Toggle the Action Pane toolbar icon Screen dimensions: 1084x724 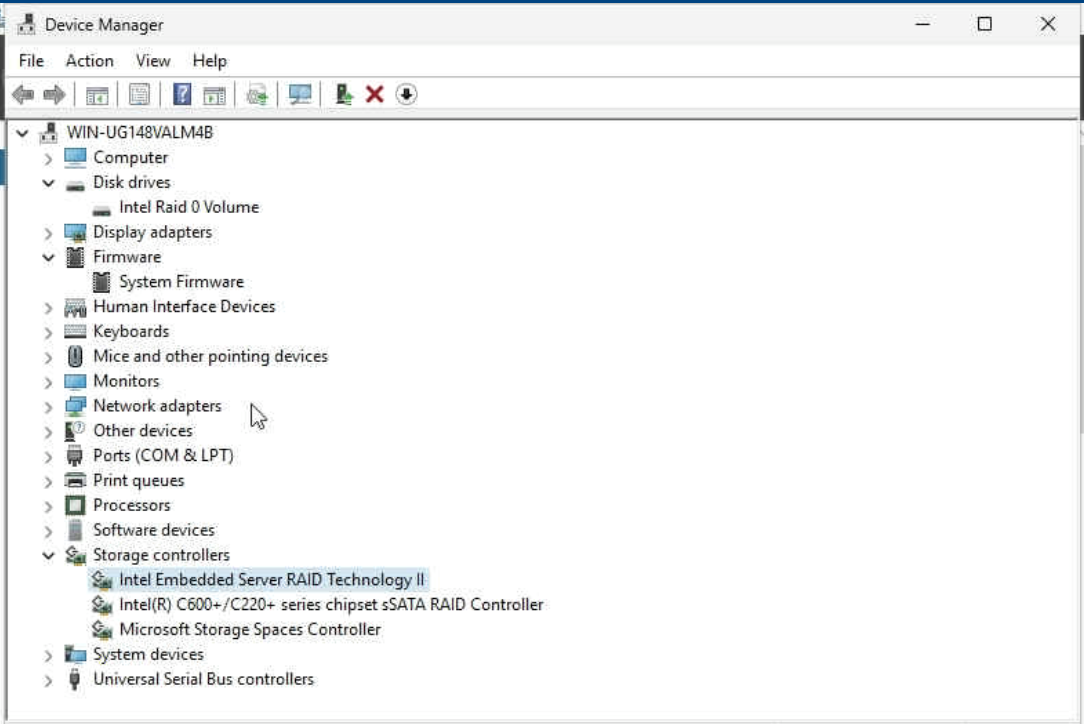click(x=214, y=95)
